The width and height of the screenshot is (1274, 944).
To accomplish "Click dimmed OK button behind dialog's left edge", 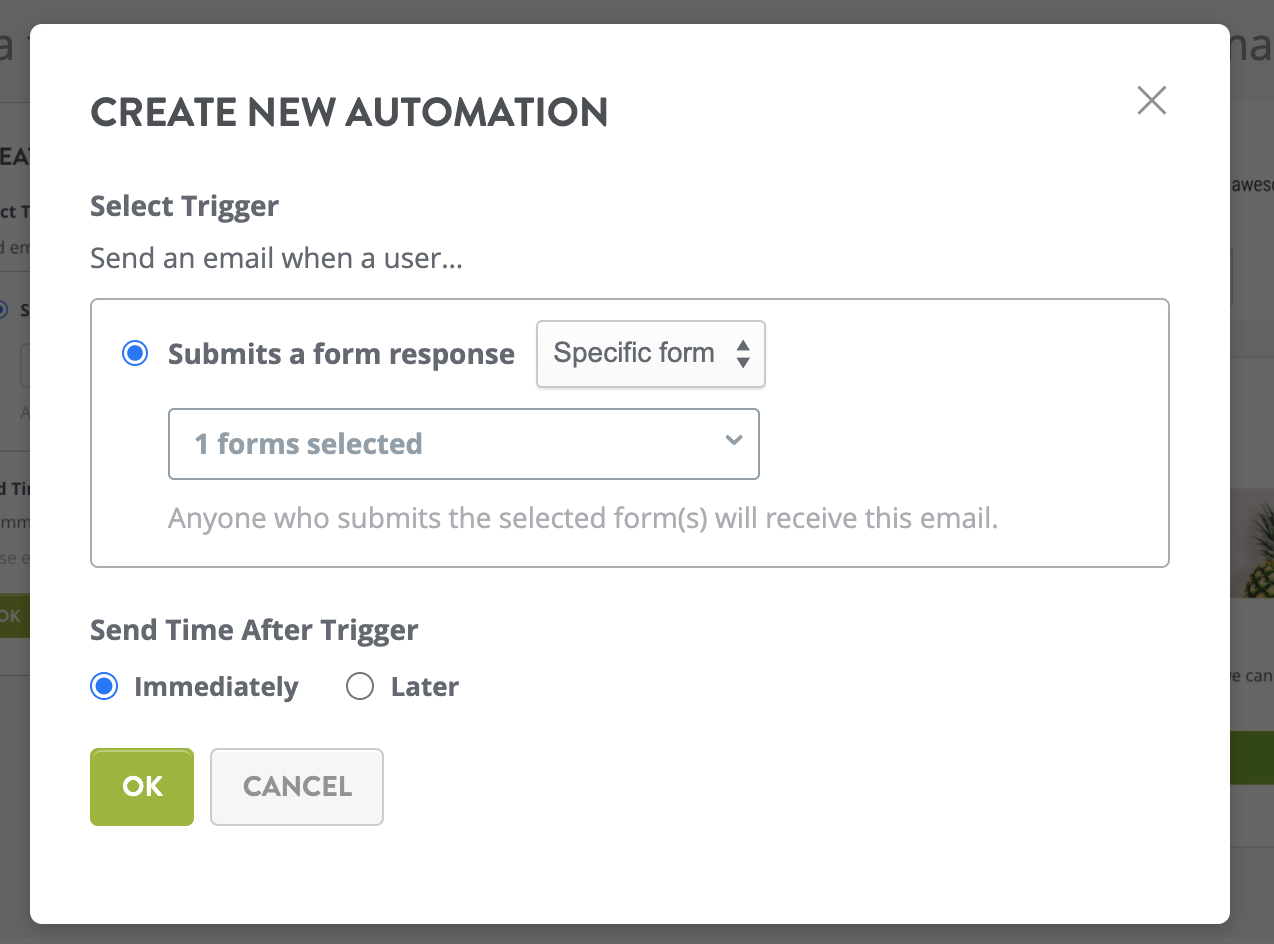I will click(x=14, y=616).
